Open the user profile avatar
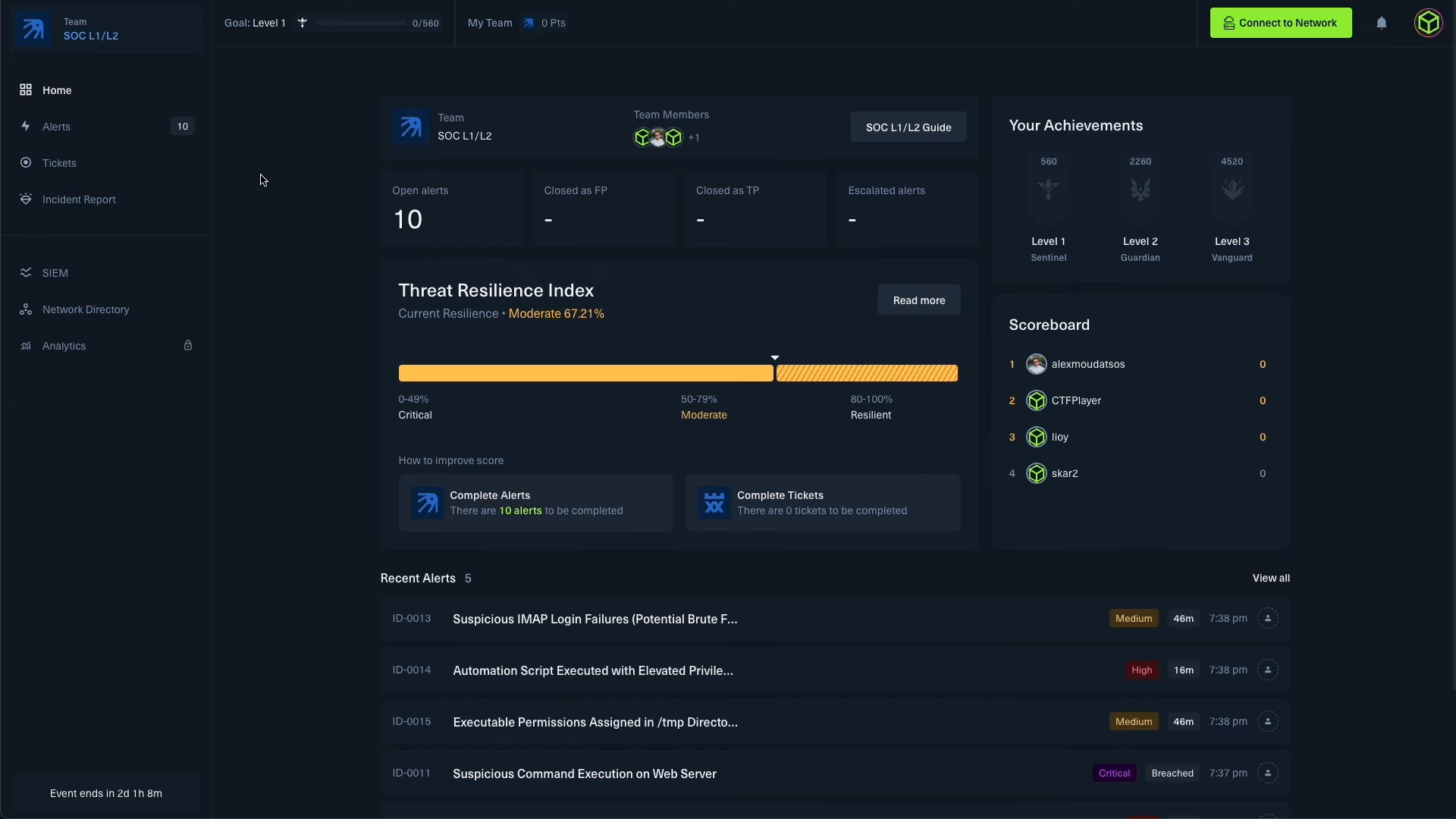This screenshot has width=1456, height=819. coord(1429,23)
